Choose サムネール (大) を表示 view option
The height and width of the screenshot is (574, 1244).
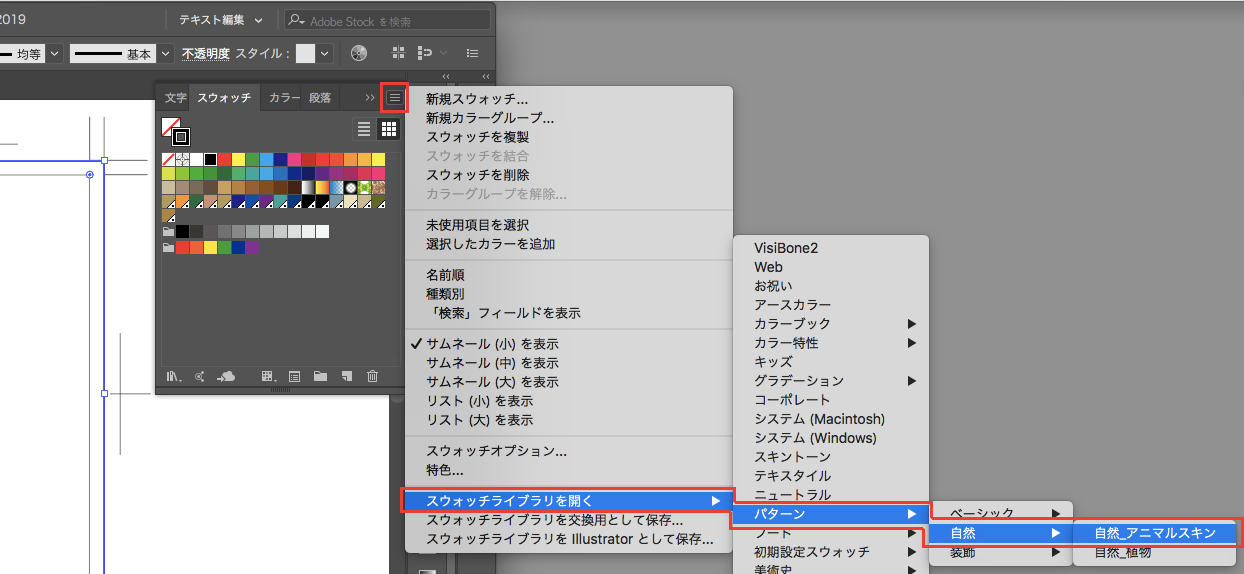[569, 382]
